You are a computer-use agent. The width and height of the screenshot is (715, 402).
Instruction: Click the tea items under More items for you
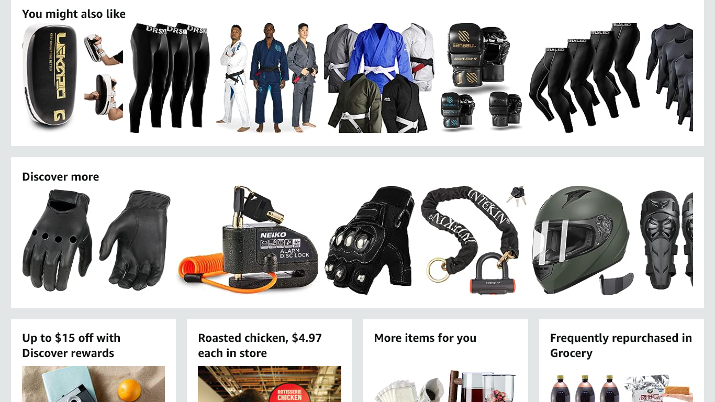point(446,386)
